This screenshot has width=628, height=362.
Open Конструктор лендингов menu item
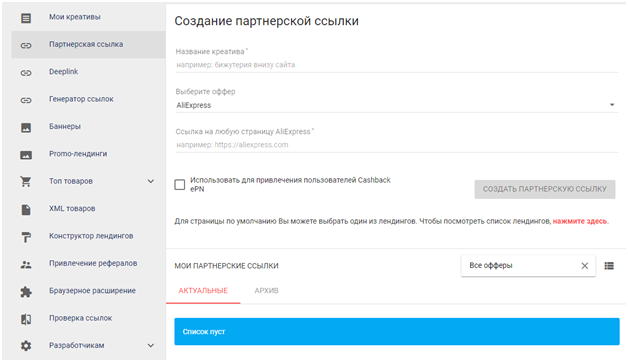88,236
